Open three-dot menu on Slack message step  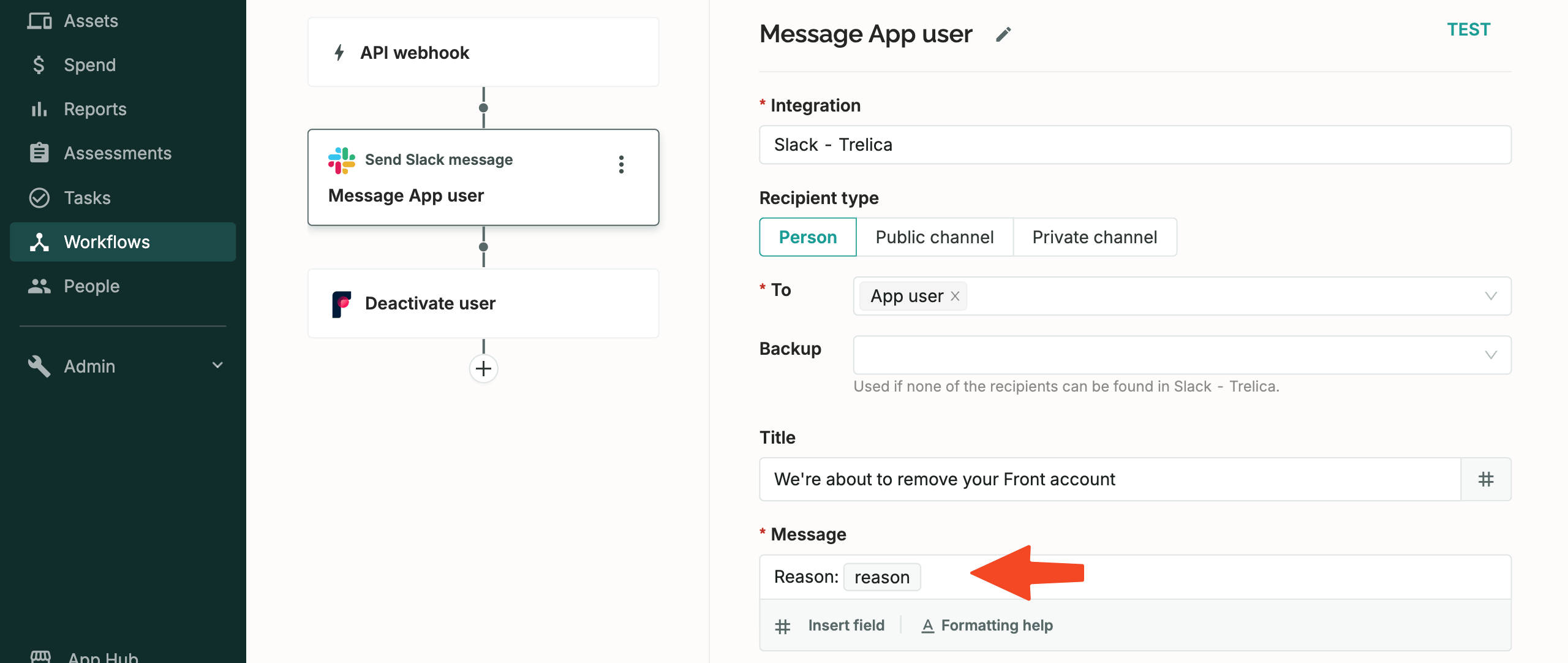pos(621,164)
